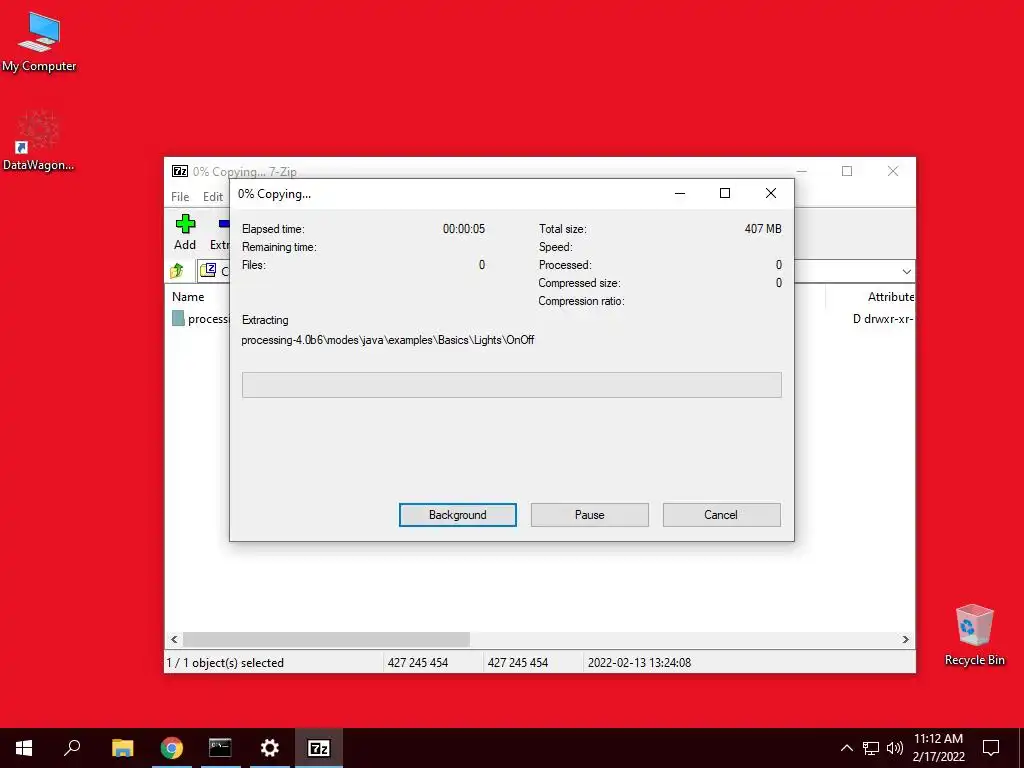The image size is (1024, 768).
Task: Open Google Chrome from the taskbar
Action: tap(172, 748)
